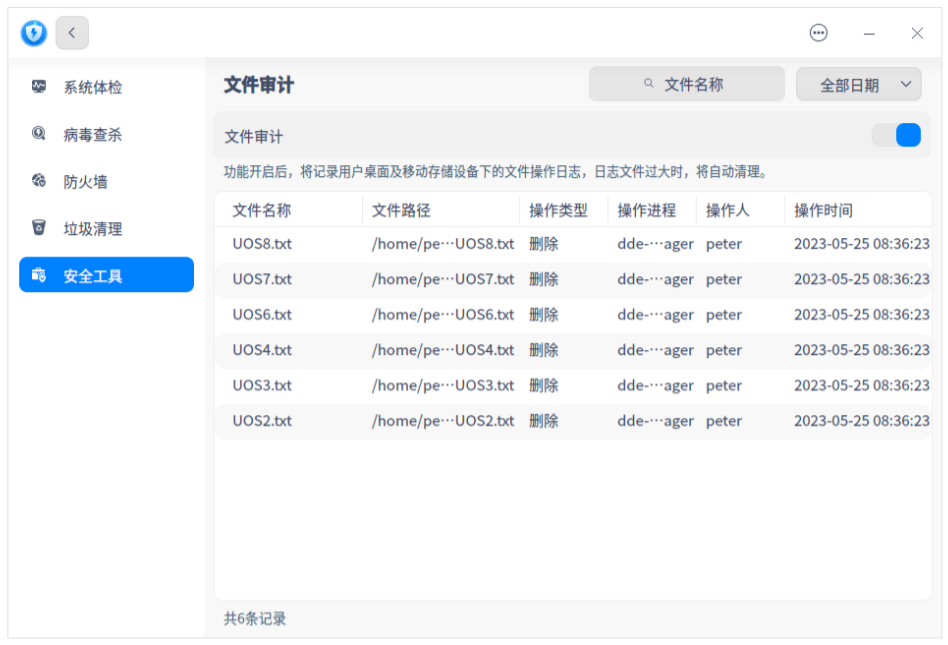
Task: Click the 全部日期 chevron arrow
Action: (905, 85)
